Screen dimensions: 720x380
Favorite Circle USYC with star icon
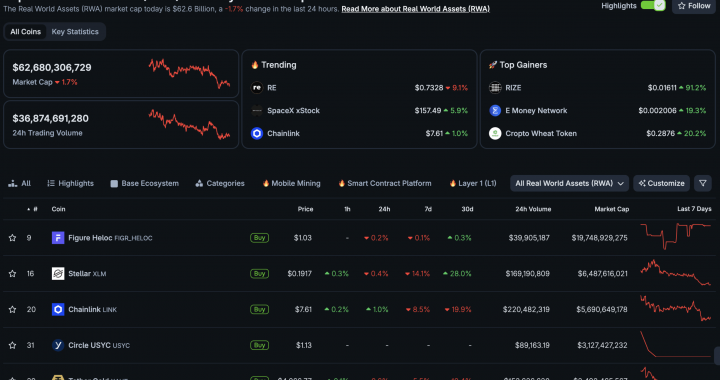pos(12,345)
